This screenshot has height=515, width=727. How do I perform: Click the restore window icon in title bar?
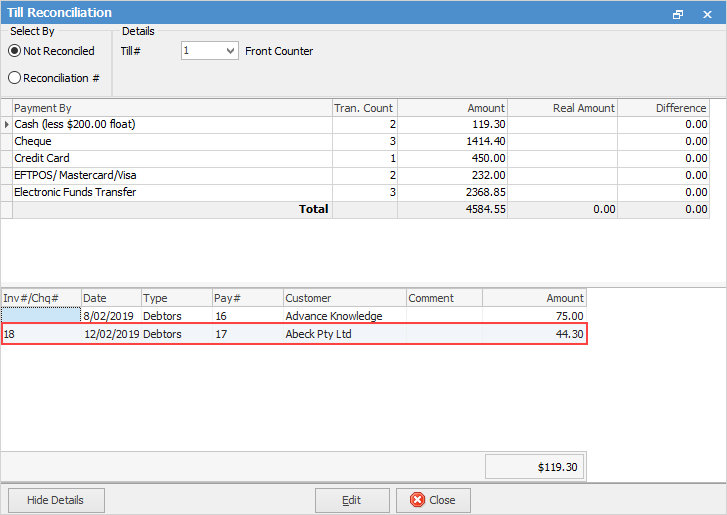(678, 14)
